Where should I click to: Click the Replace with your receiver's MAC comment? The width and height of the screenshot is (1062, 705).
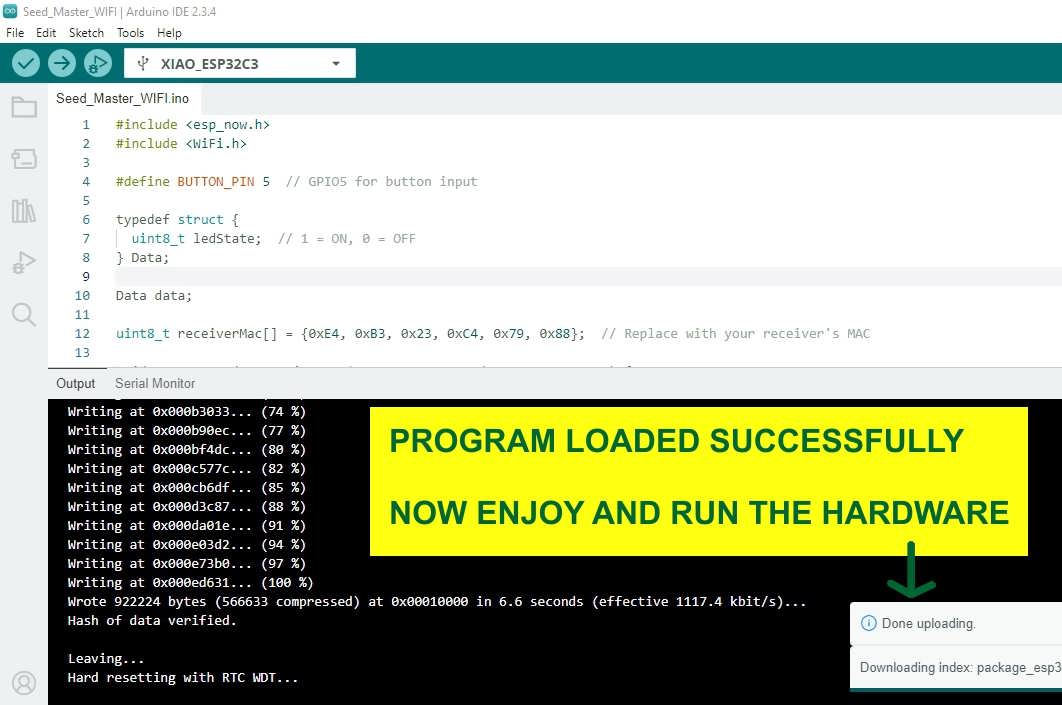click(x=736, y=333)
